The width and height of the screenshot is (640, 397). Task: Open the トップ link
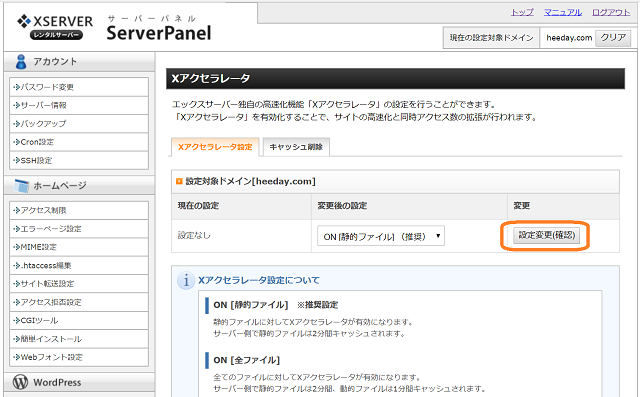point(522,12)
